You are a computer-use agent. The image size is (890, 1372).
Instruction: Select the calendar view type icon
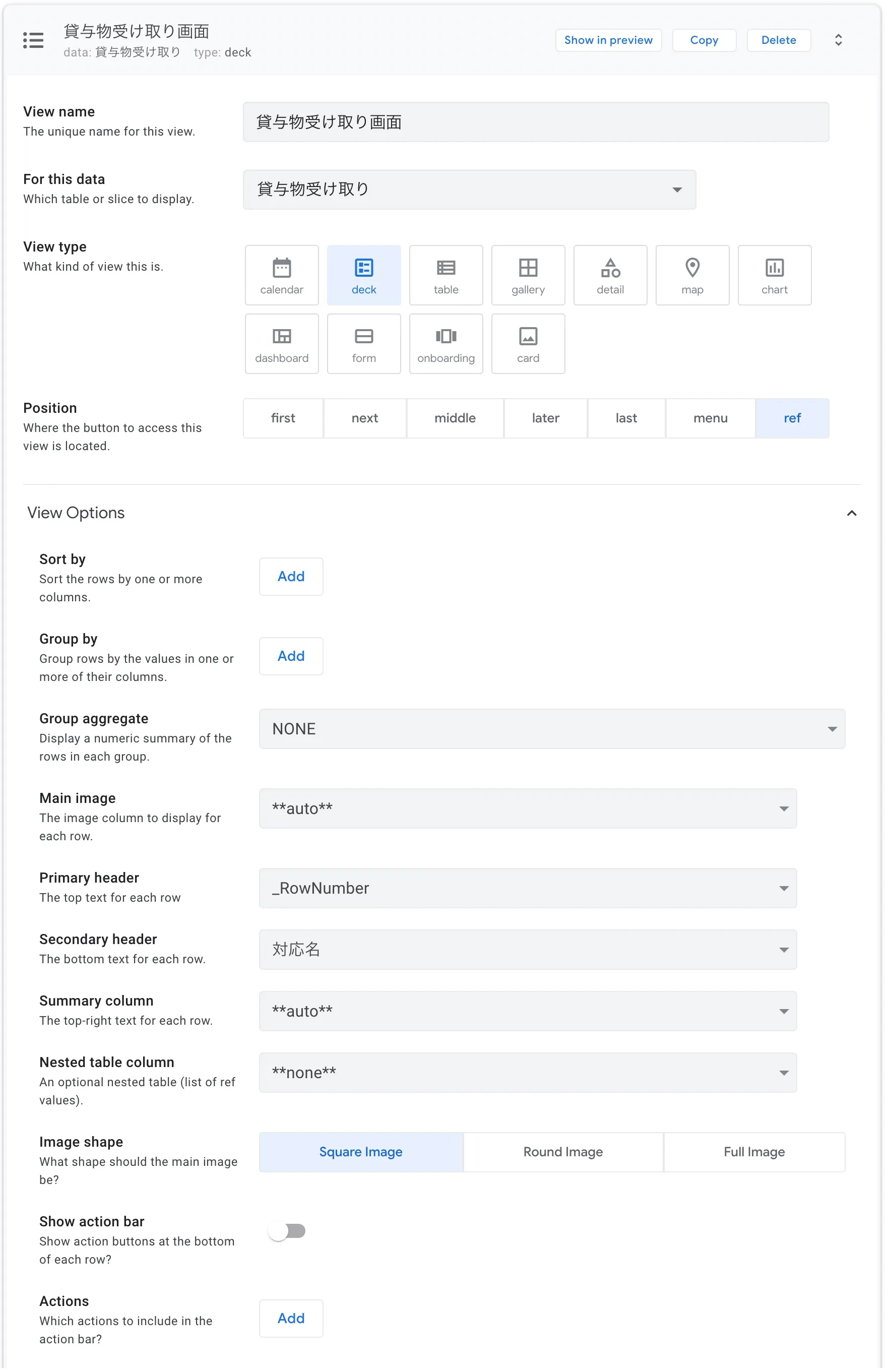[x=281, y=275]
